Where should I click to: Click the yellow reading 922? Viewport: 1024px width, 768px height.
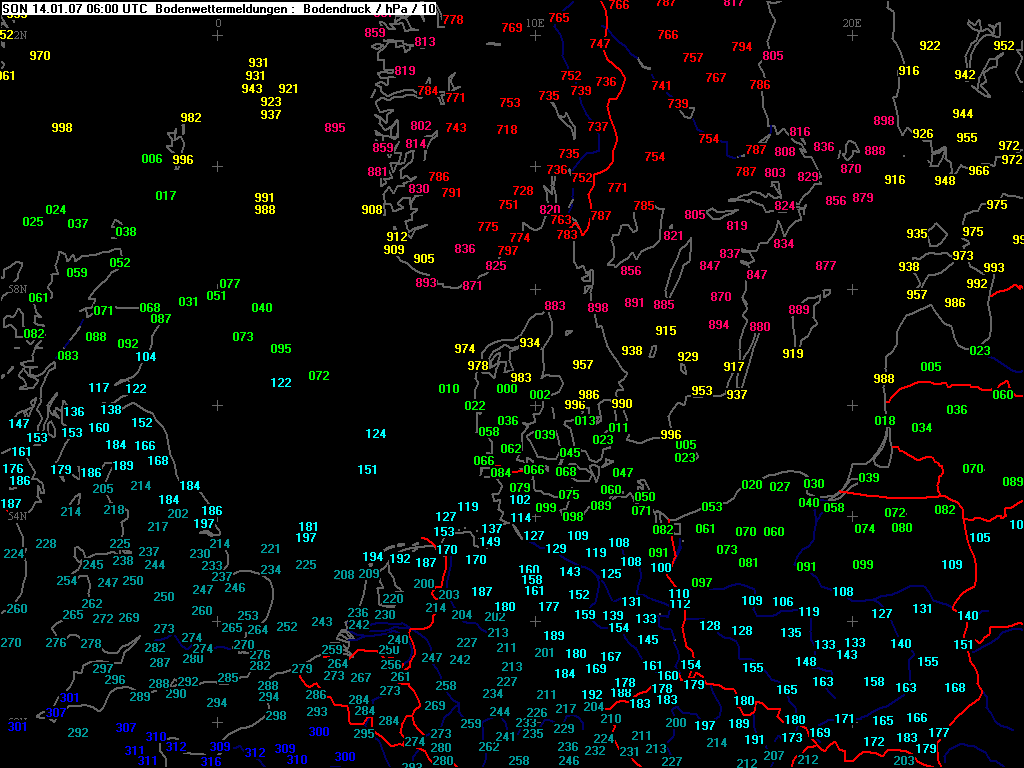930,46
